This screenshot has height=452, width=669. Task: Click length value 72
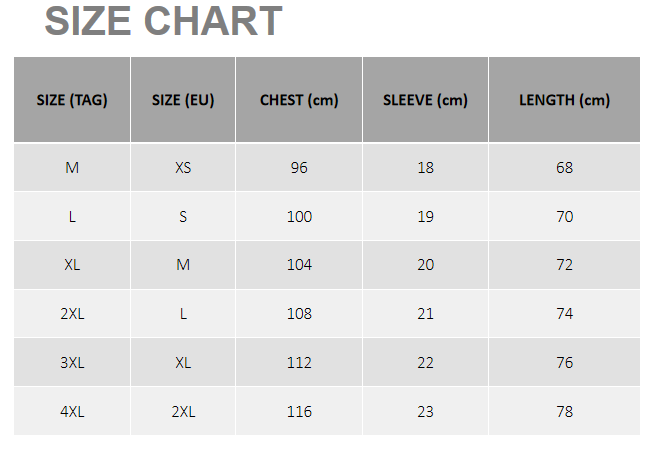click(564, 265)
